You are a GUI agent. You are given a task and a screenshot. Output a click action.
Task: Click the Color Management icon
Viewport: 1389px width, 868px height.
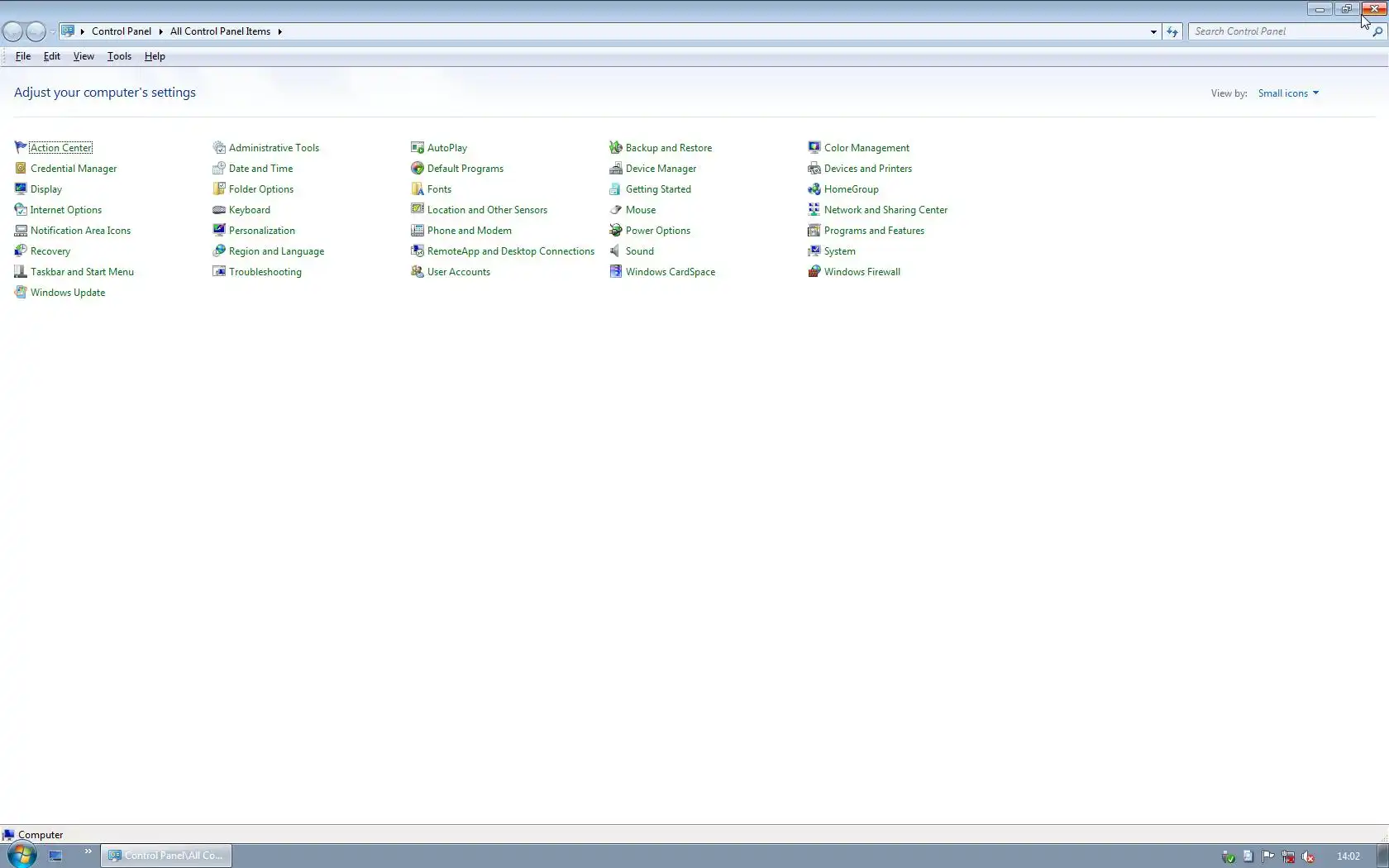[814, 147]
